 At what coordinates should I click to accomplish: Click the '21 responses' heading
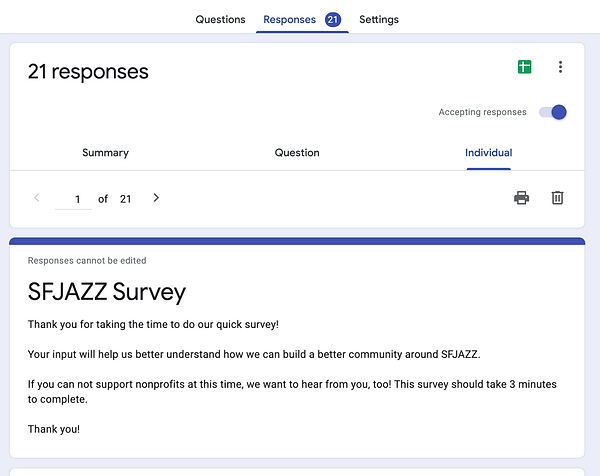click(x=88, y=72)
